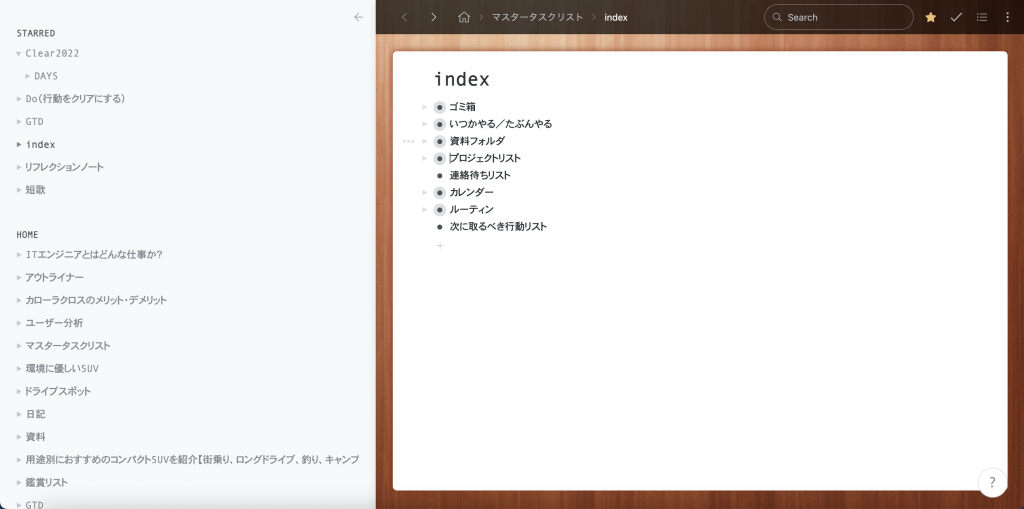Open the three-dot menu beside 資料フォルダ

[408, 141]
